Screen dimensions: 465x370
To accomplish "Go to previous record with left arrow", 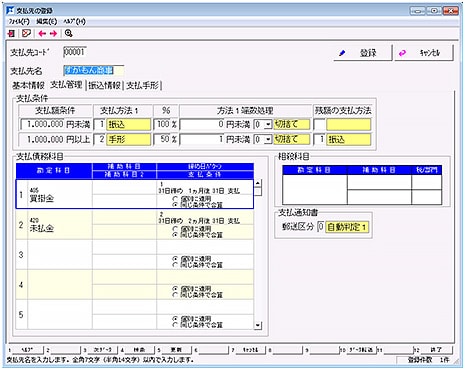I will pyautogui.click(x=42, y=34).
